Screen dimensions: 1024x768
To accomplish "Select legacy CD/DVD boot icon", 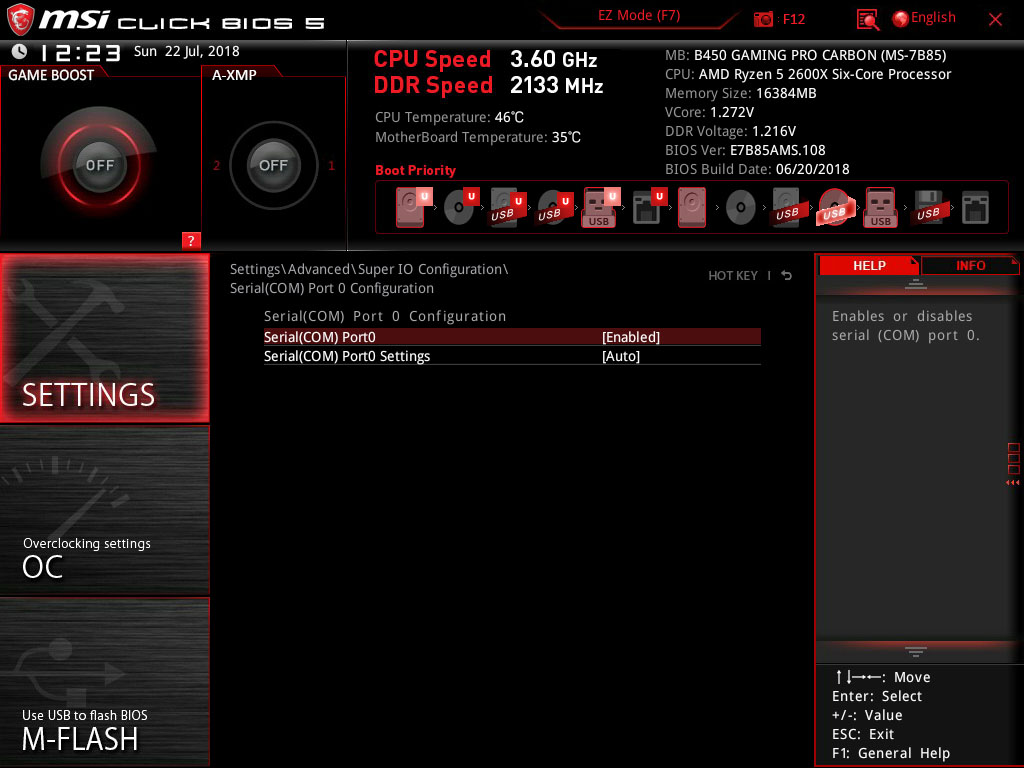I will pos(741,208).
